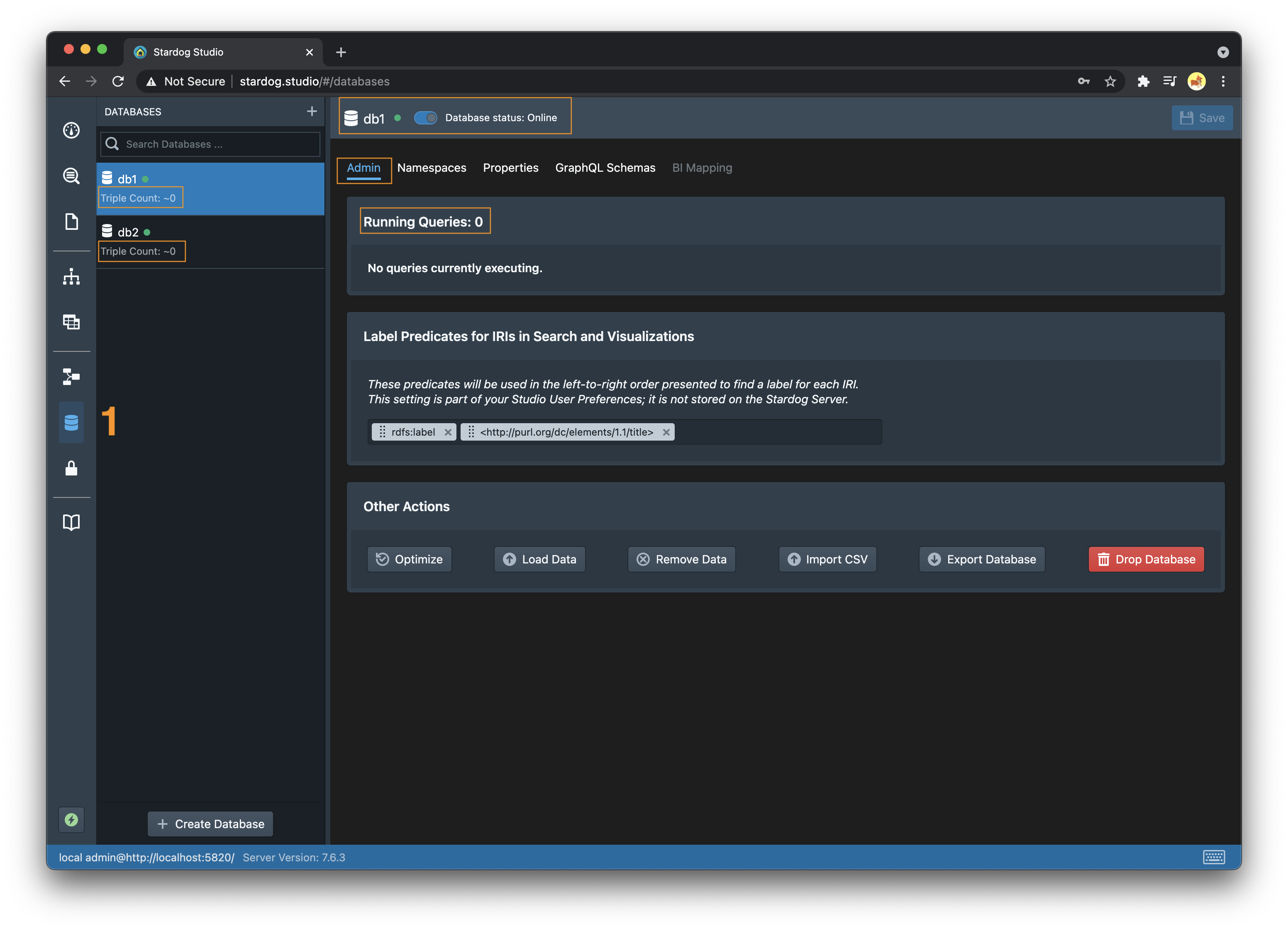Open the documentation book icon in sidebar

coord(71,522)
